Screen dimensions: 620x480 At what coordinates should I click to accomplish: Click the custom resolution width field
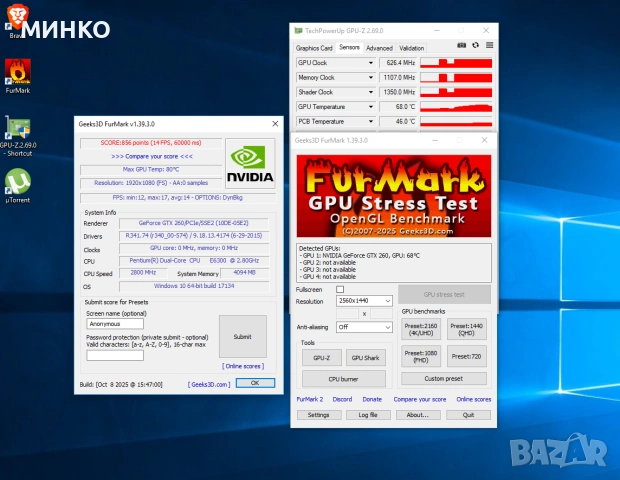tap(347, 314)
